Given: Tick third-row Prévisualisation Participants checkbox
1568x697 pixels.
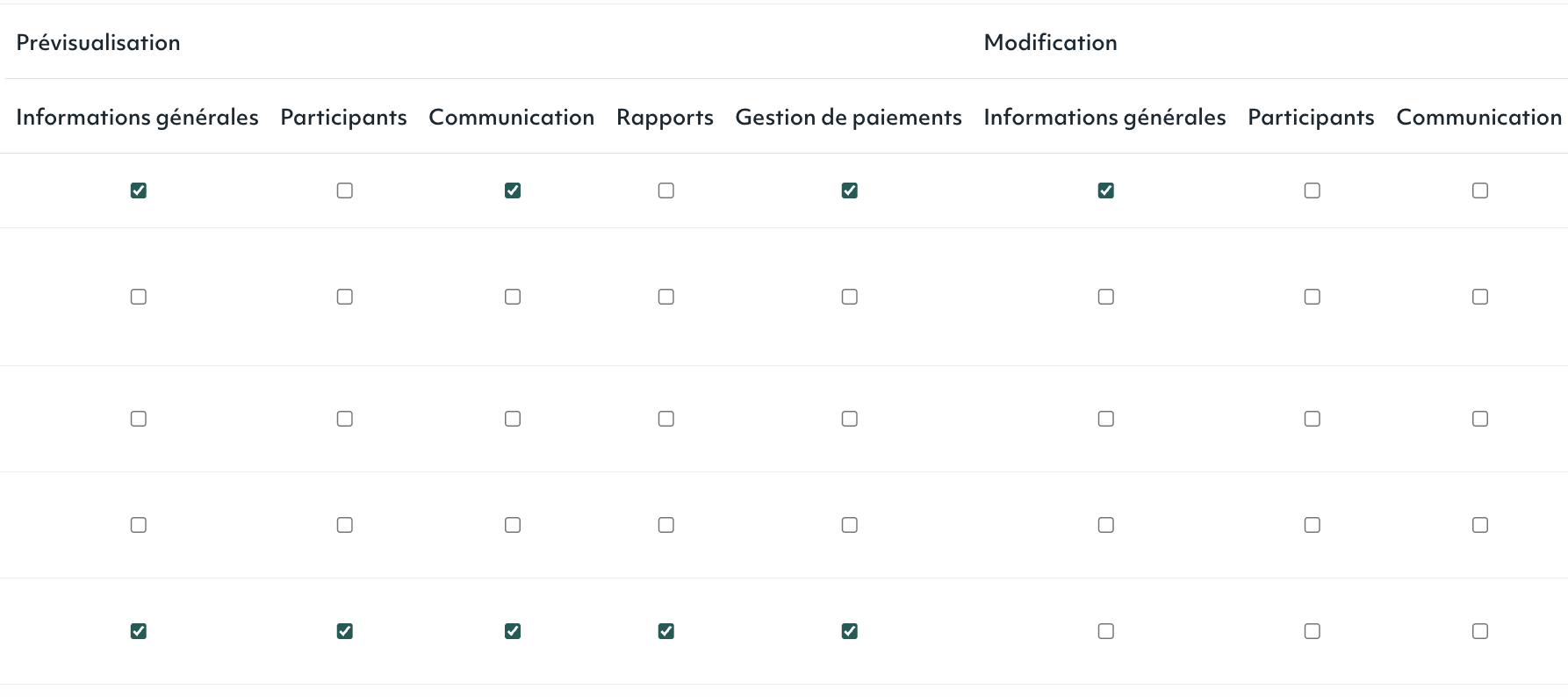Looking at the screenshot, I should tap(345, 419).
